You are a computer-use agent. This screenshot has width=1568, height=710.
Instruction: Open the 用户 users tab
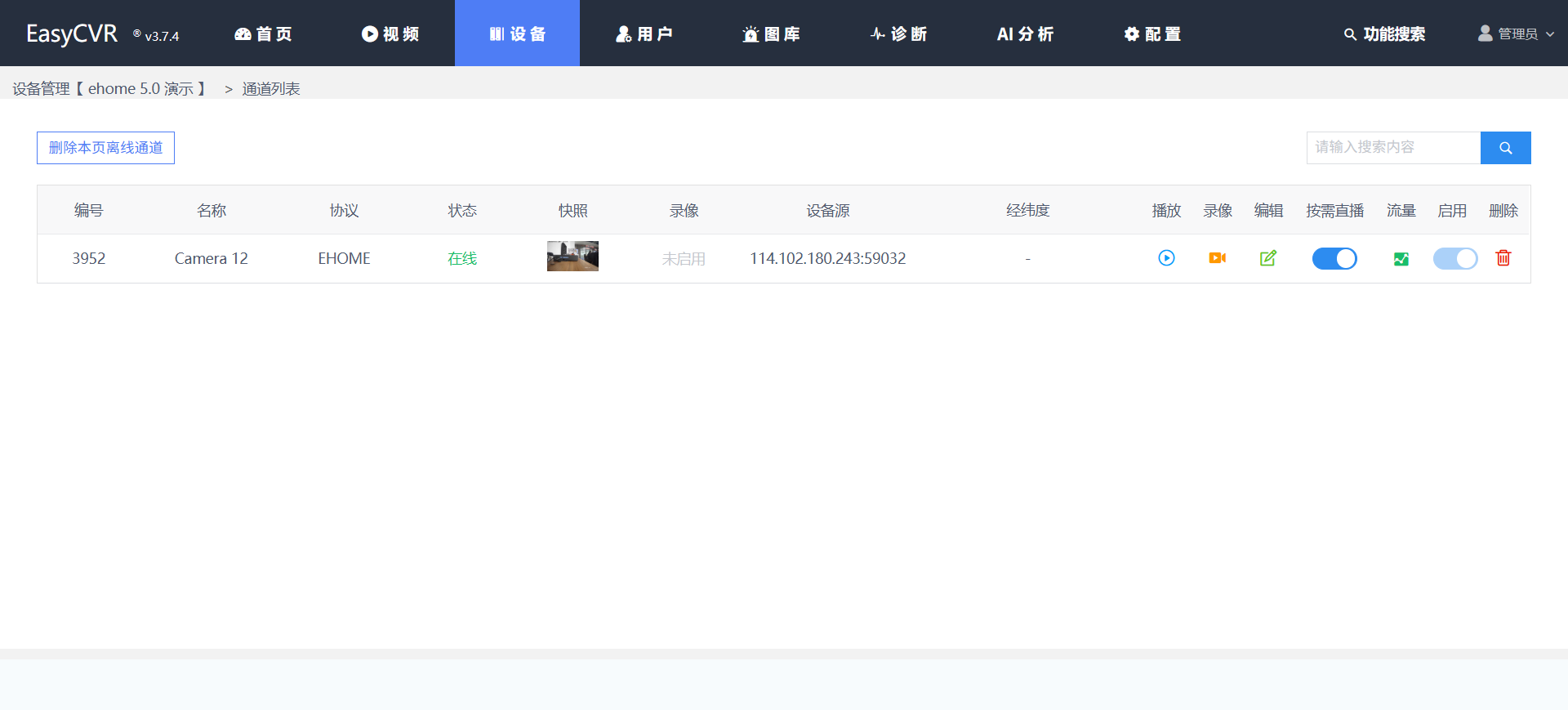click(644, 34)
